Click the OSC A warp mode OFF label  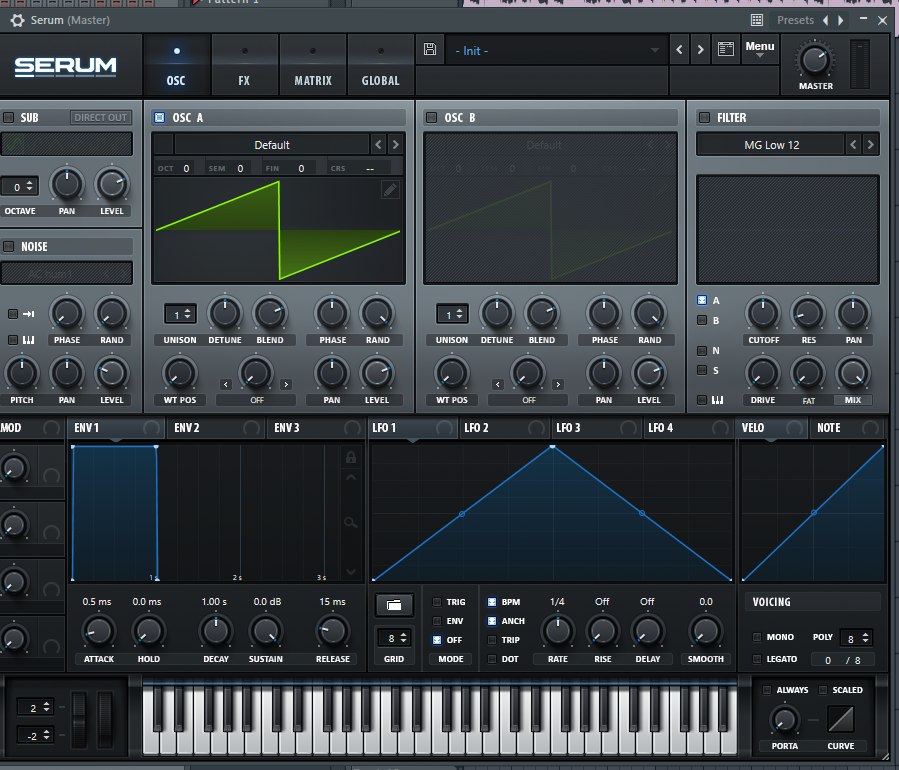[256, 400]
